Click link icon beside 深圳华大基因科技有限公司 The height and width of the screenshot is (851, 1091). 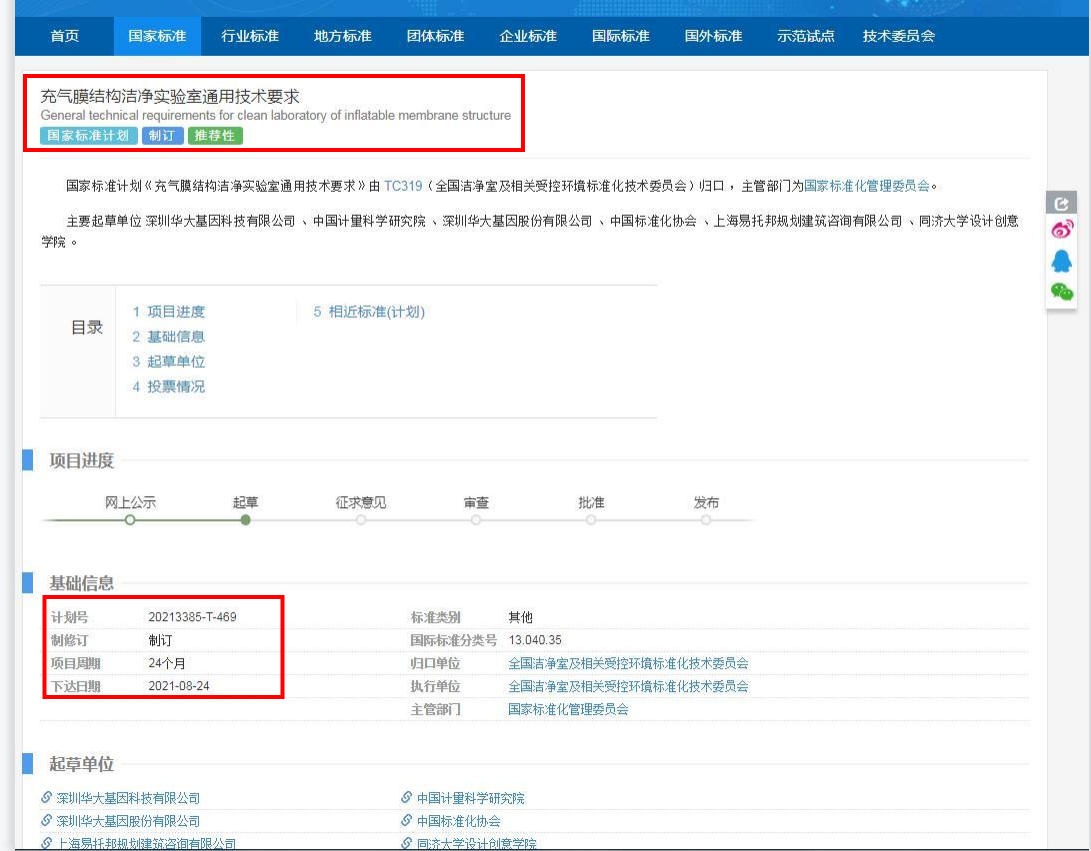coord(46,798)
